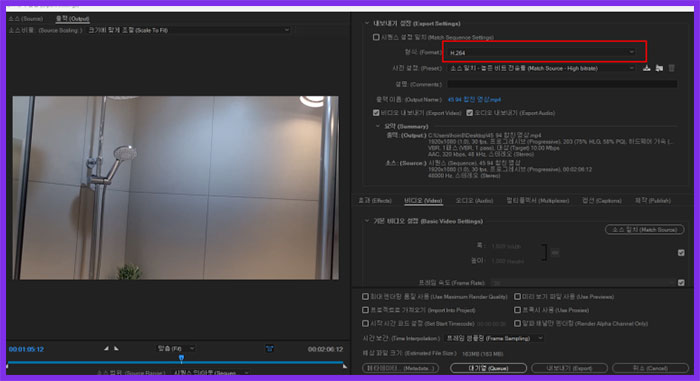The height and width of the screenshot is (381, 700).
Task: Click the Set Out Point triangle icon
Action: click(x=116, y=348)
